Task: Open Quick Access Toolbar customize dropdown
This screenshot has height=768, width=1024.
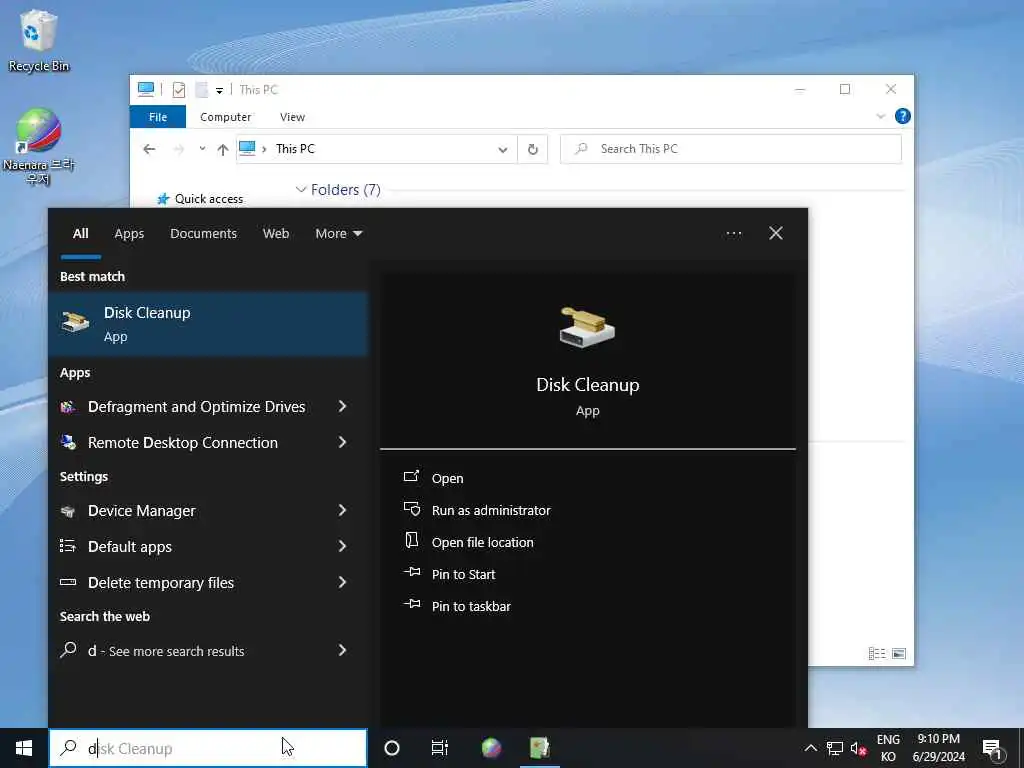Action: click(219, 90)
